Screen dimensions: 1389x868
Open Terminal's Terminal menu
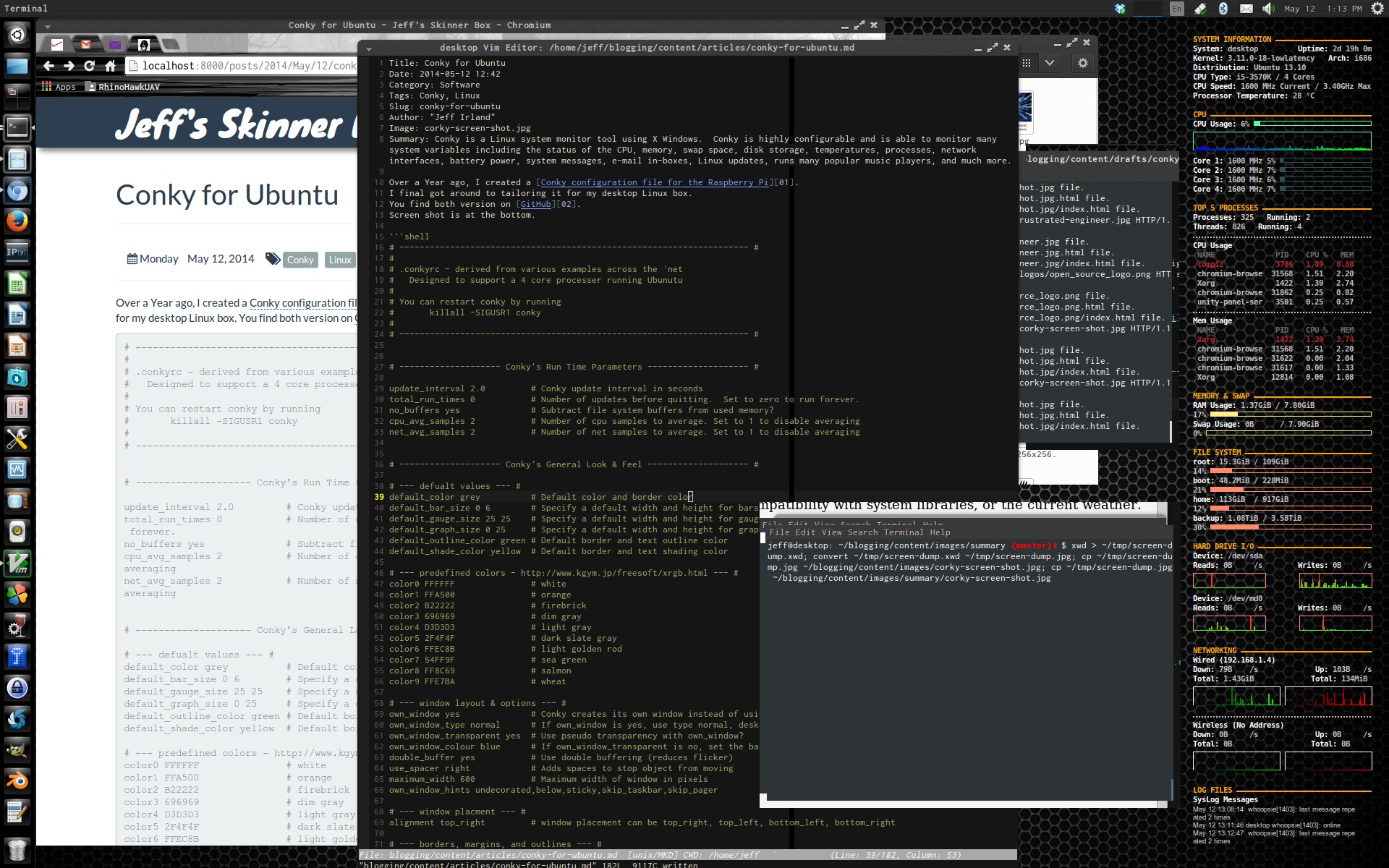tap(904, 532)
